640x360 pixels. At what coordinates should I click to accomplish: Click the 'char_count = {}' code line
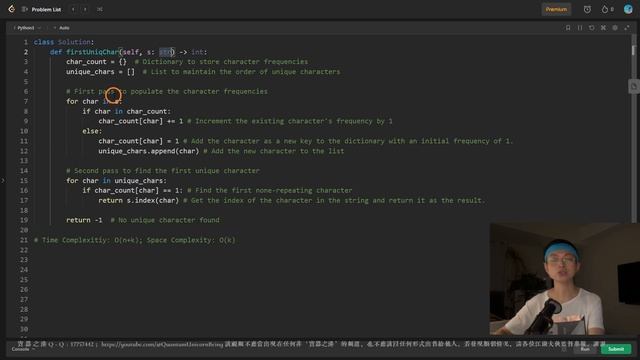(96, 62)
